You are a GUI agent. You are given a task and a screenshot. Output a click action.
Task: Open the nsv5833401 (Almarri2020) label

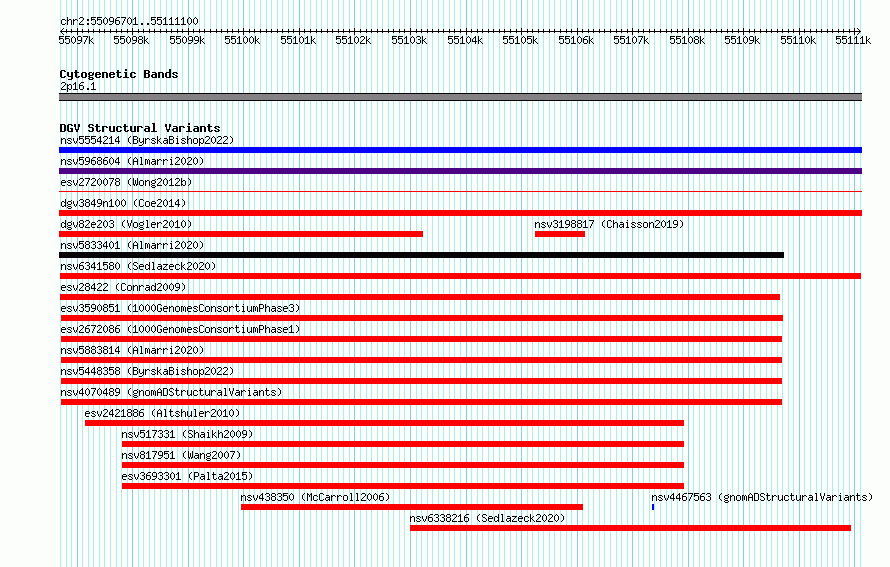click(132, 245)
